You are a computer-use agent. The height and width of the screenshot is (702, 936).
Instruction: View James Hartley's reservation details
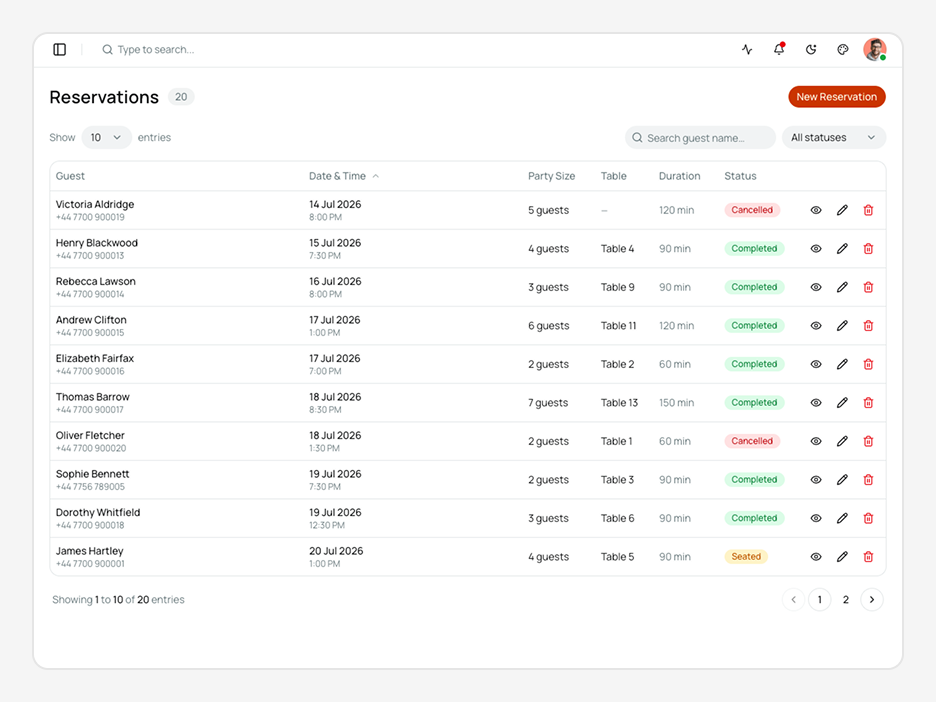click(x=816, y=557)
